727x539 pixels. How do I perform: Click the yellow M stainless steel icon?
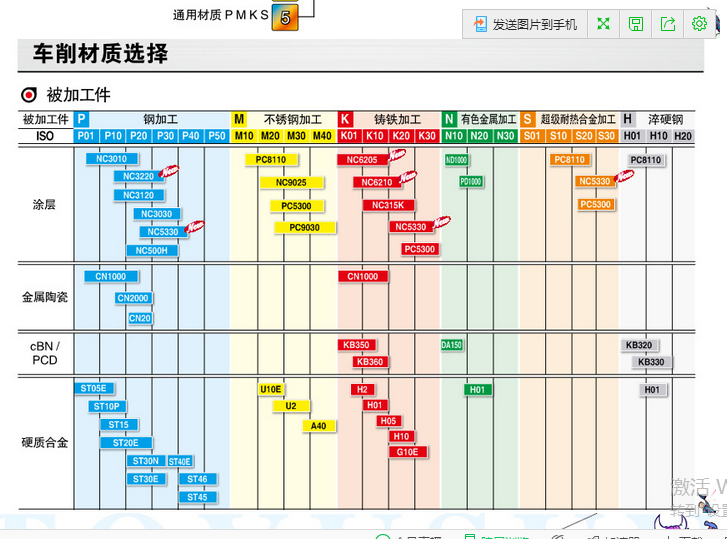pos(239,119)
